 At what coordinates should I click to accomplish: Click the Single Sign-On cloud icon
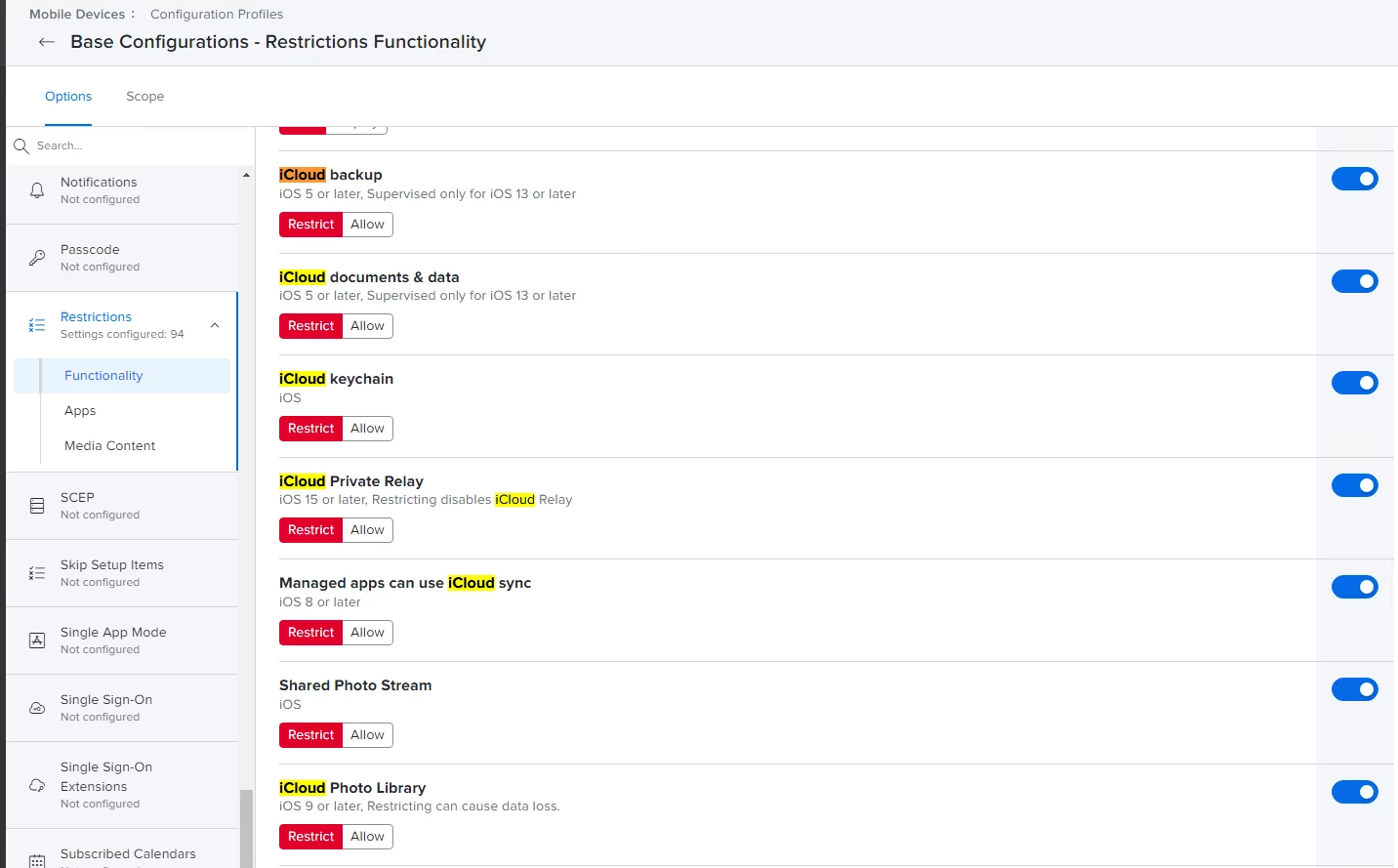(x=37, y=708)
